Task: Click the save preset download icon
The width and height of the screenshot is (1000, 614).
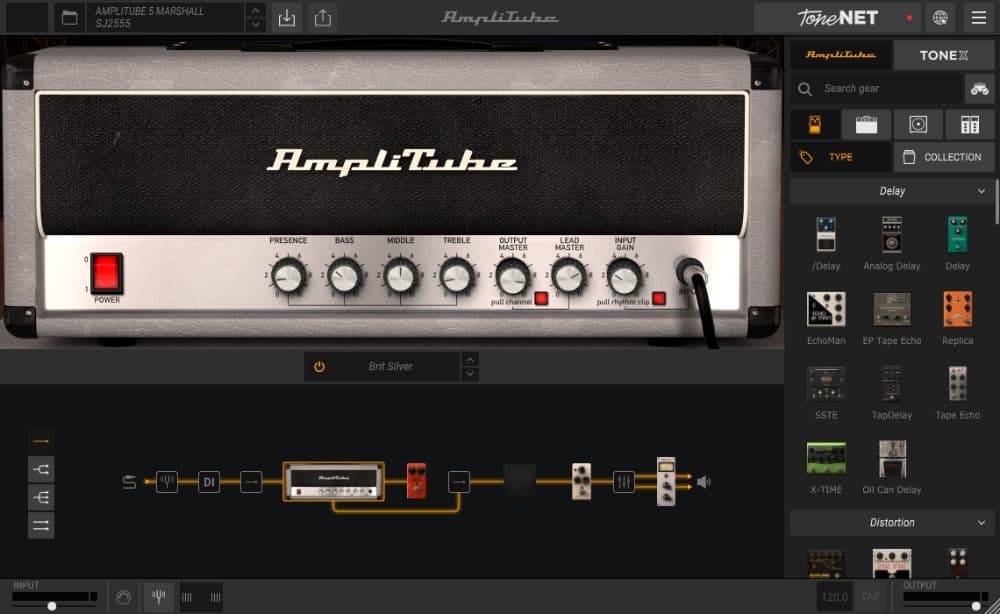Action: [x=287, y=18]
